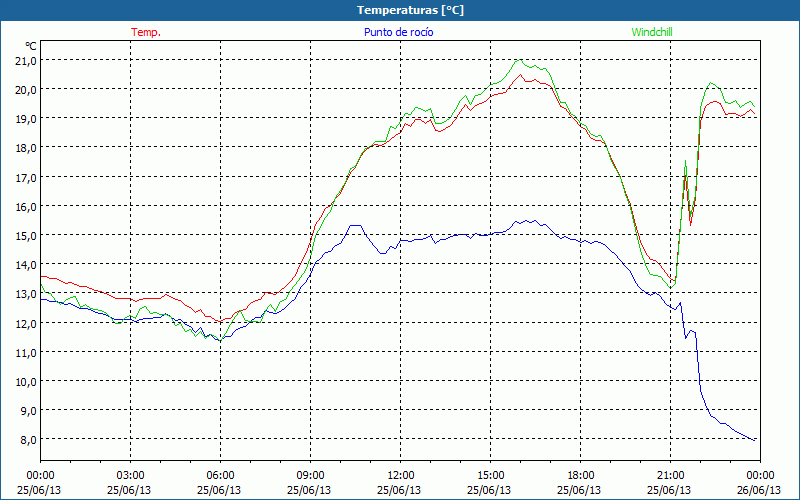Click the 17,0 y-axis value
This screenshot has width=800, height=500.
coord(26,178)
